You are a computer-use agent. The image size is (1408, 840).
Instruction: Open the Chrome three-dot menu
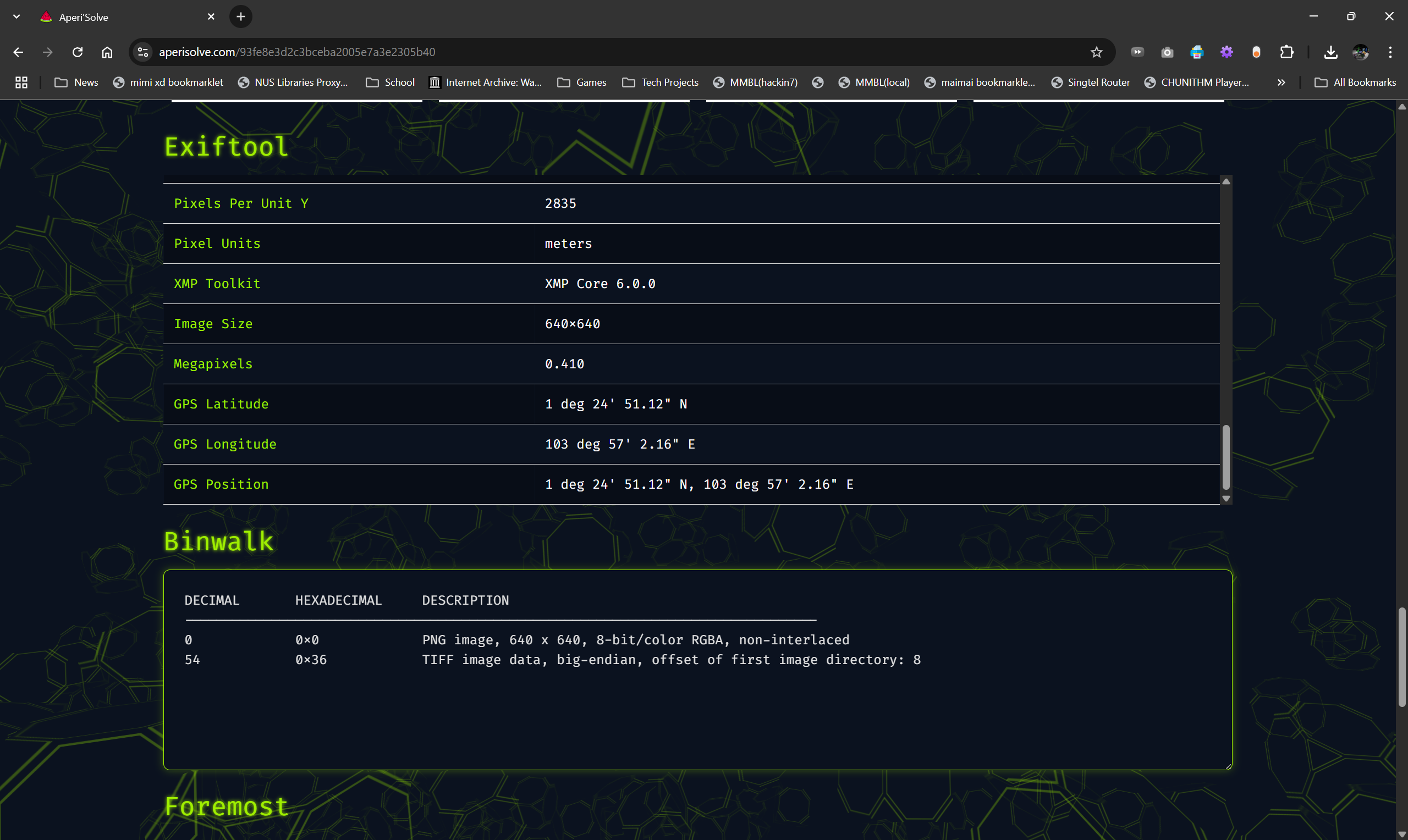pos(1390,52)
